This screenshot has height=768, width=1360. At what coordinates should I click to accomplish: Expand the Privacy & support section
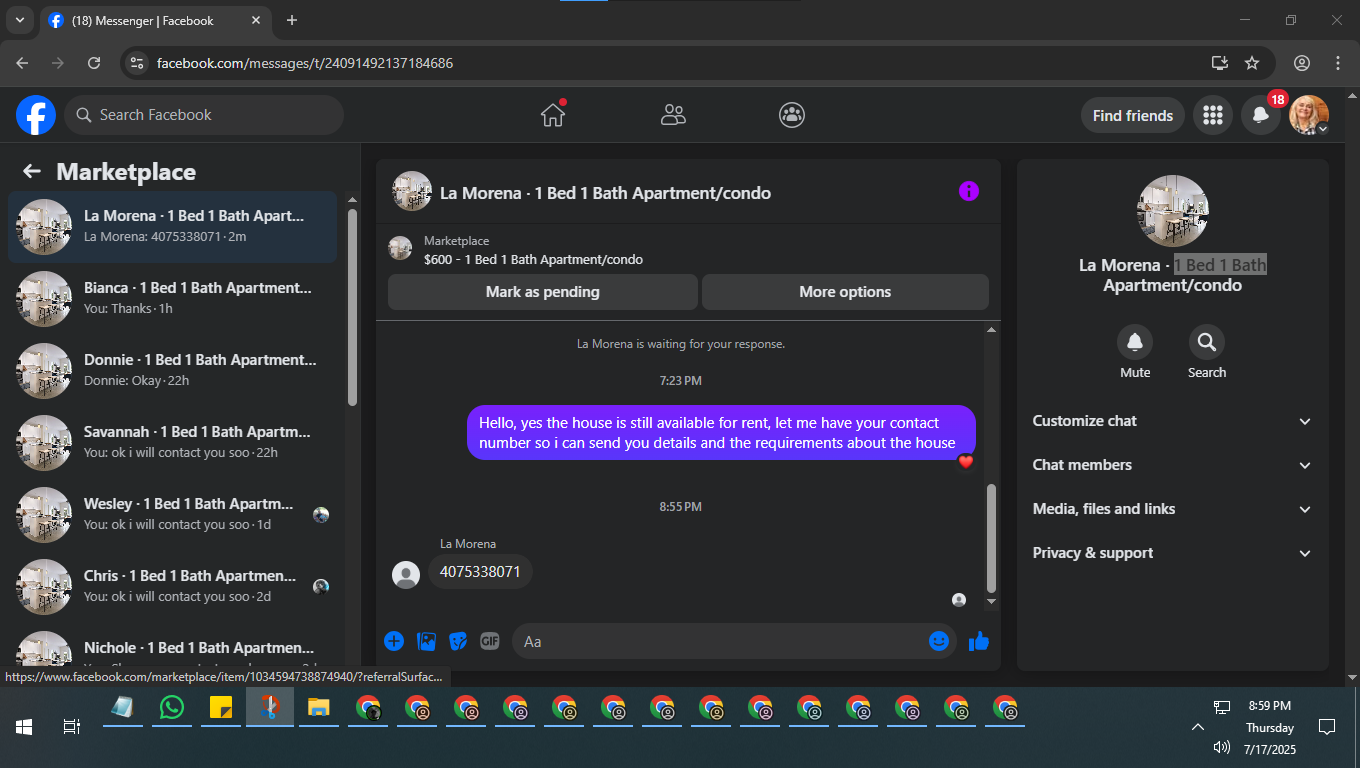(1172, 553)
